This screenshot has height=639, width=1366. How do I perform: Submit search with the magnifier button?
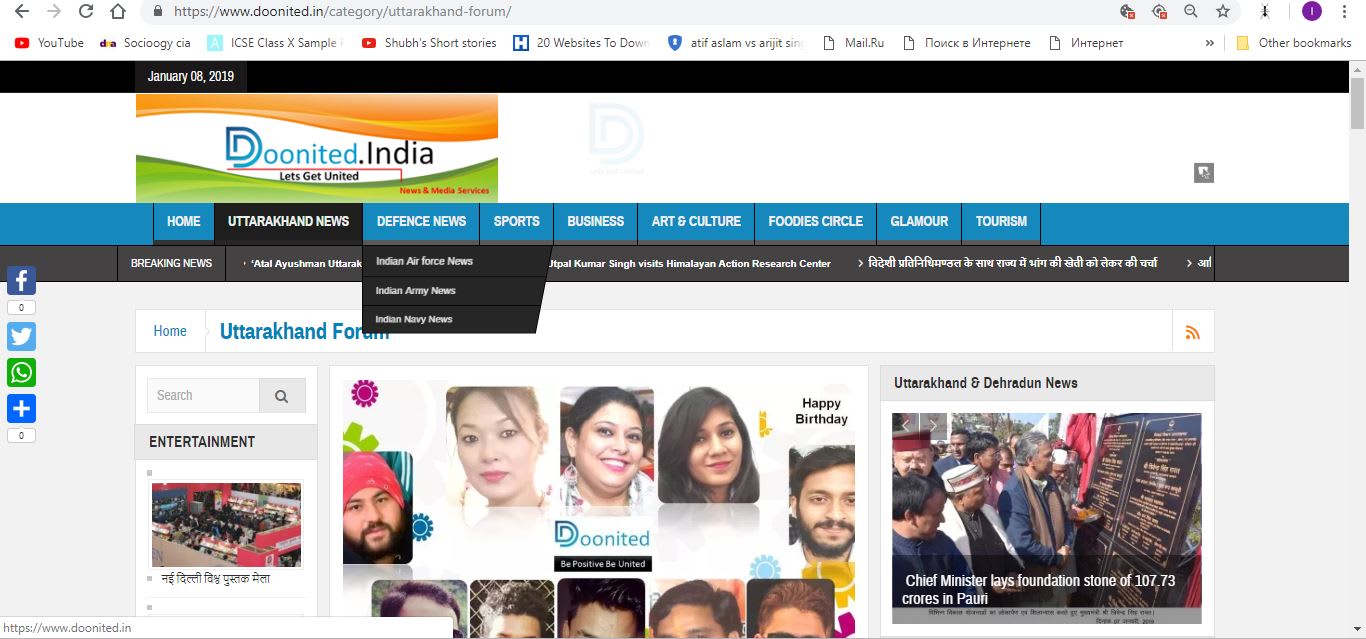click(282, 396)
